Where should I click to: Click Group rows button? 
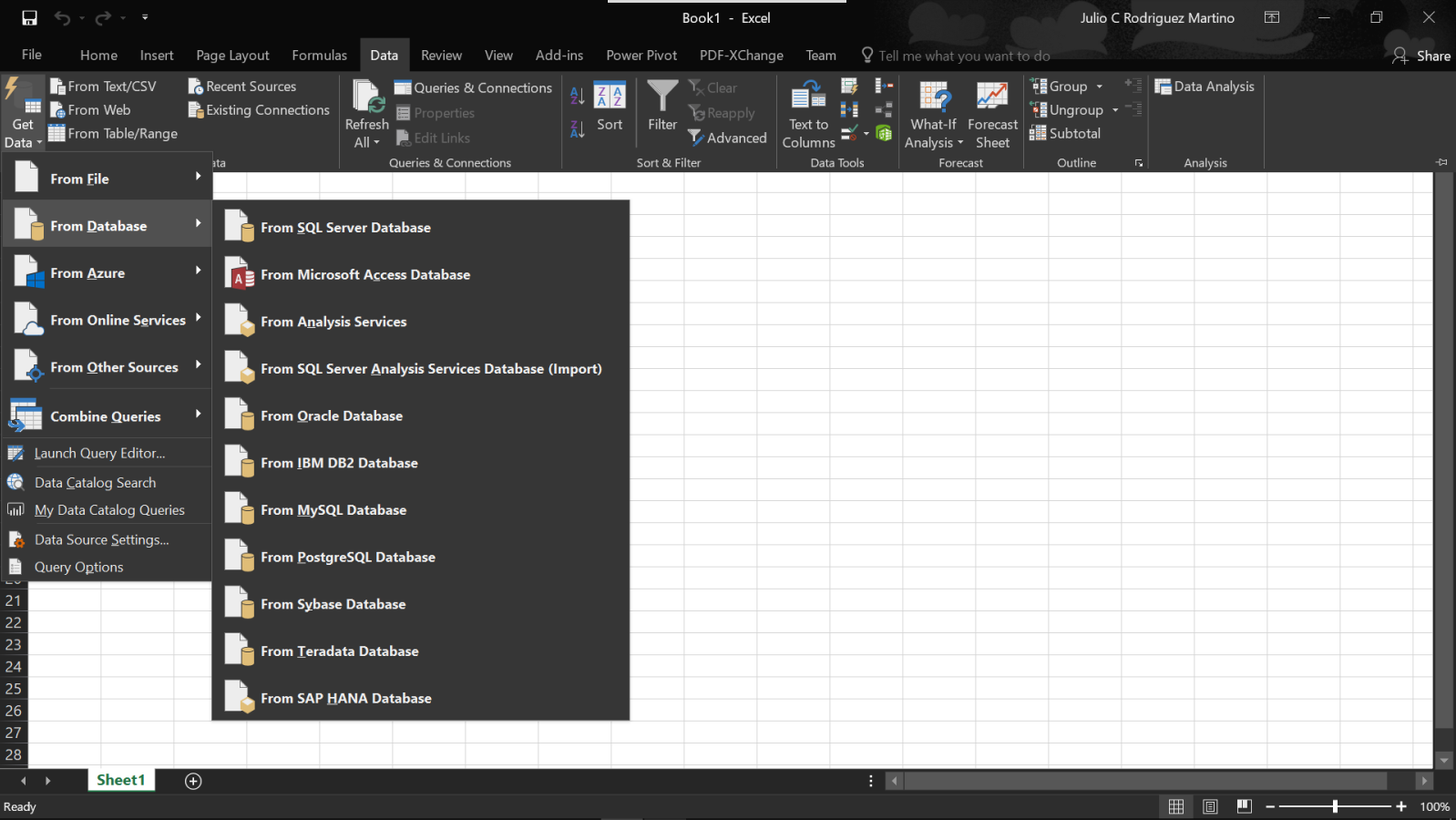1059,86
